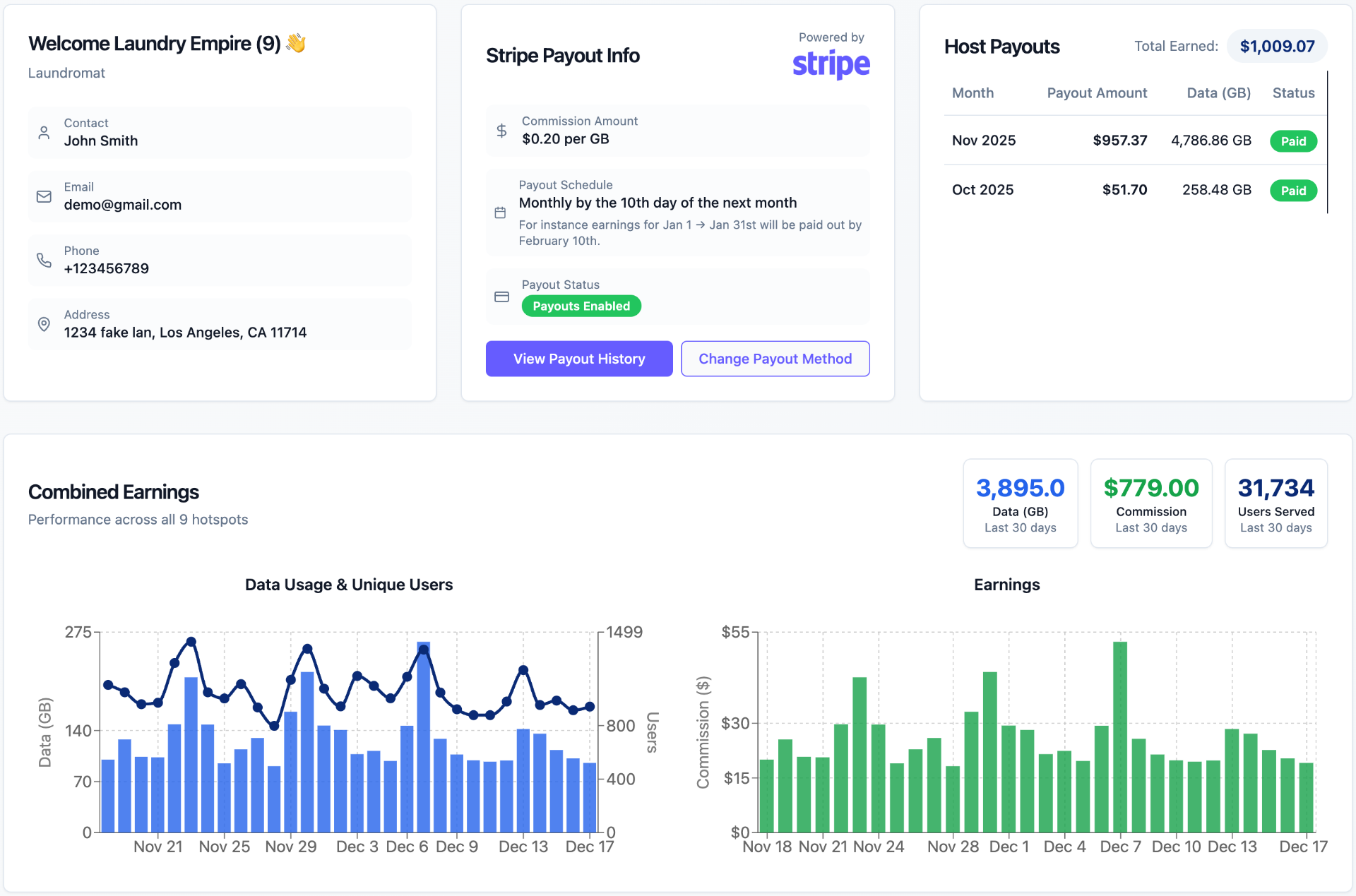Open the Payout Amount column sorter

point(1096,92)
